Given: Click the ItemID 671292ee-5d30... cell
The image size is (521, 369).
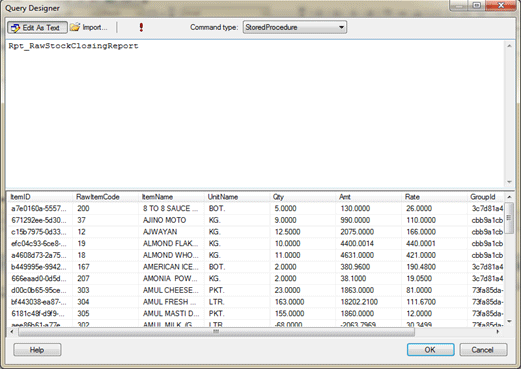Looking at the screenshot, I should click(x=40, y=220).
